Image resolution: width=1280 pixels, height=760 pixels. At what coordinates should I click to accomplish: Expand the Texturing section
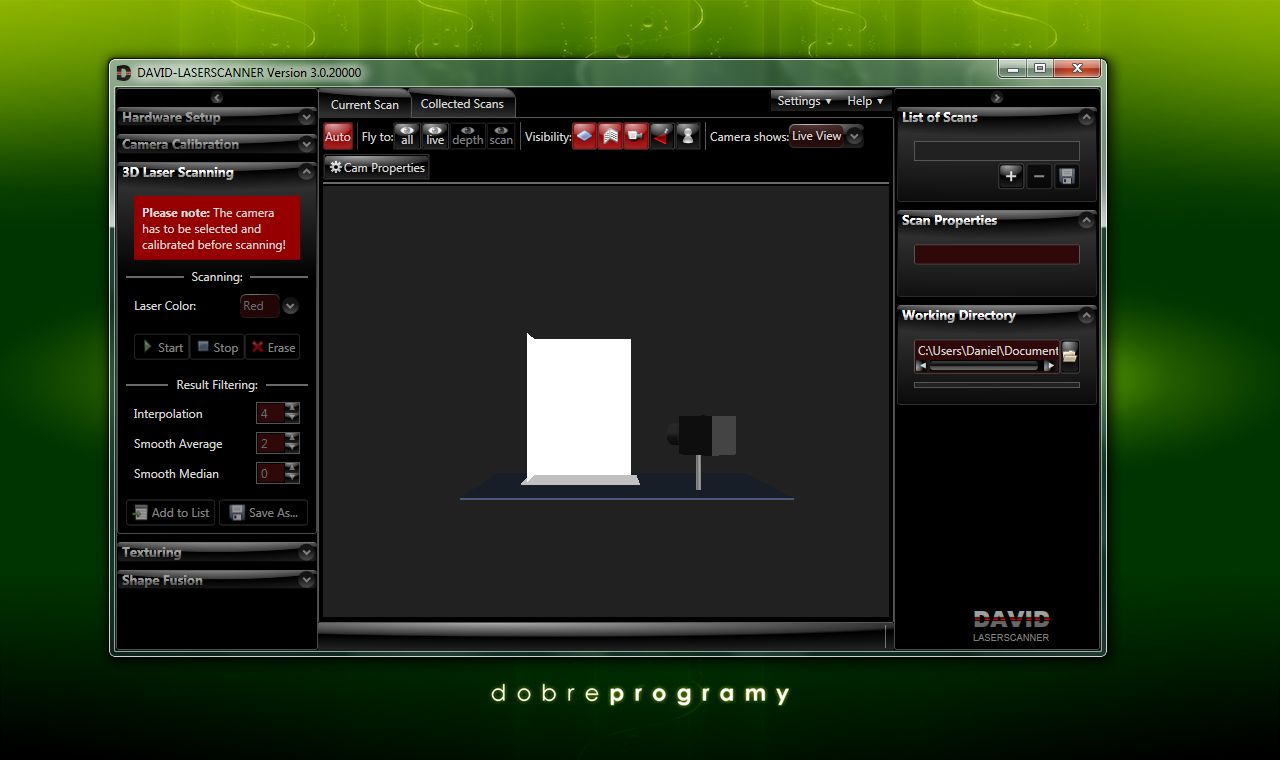coord(306,552)
